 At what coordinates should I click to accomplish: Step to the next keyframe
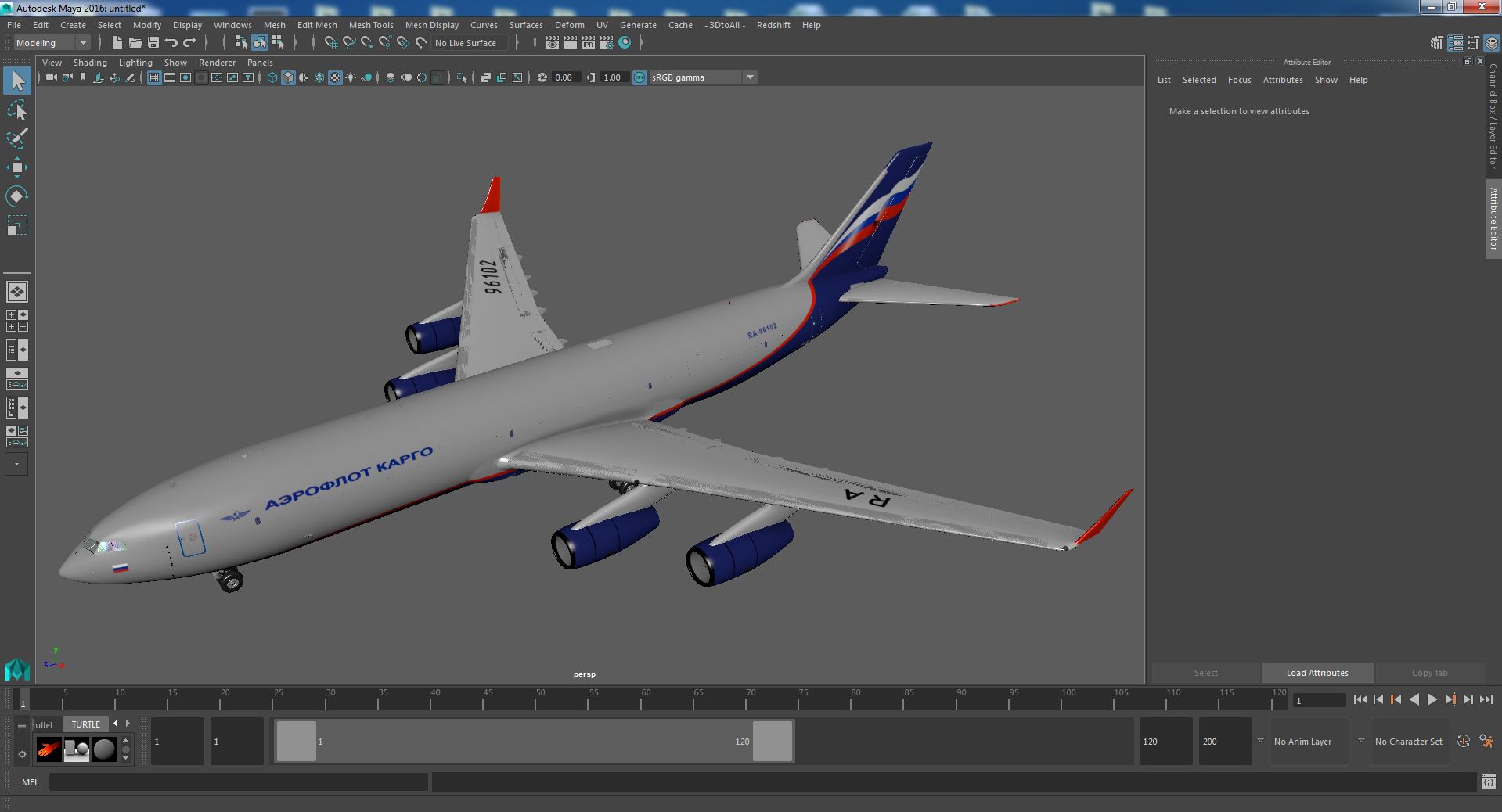1450,700
